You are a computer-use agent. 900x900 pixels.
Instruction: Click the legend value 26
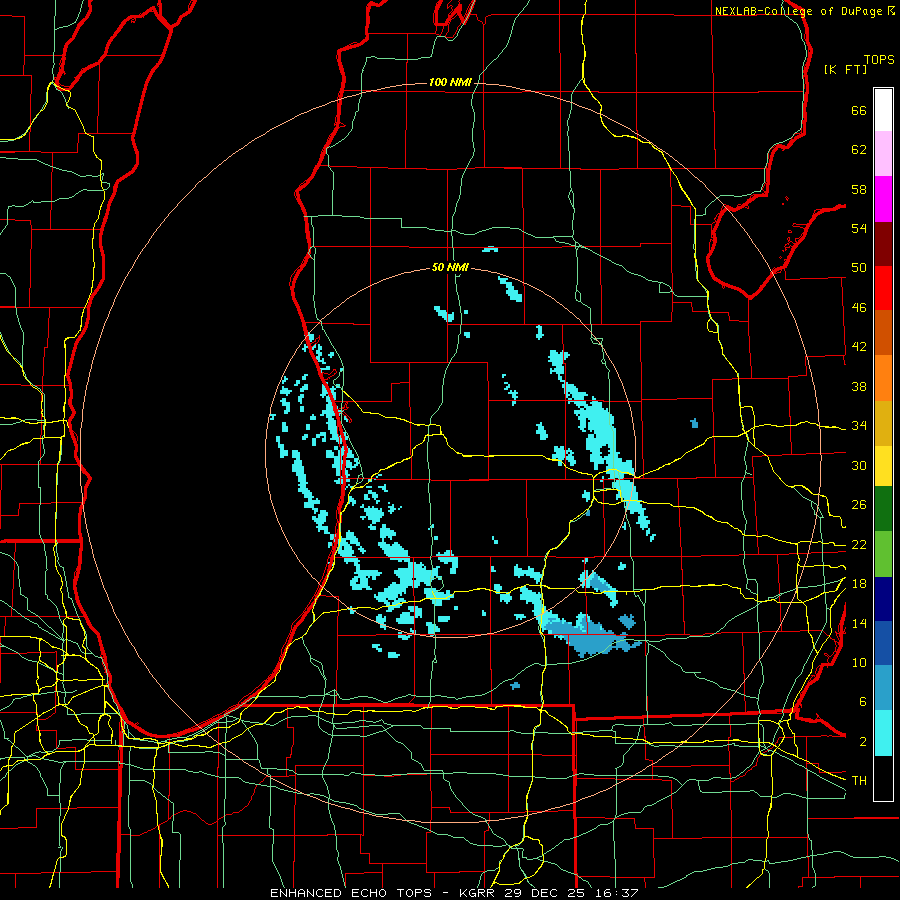(x=859, y=505)
